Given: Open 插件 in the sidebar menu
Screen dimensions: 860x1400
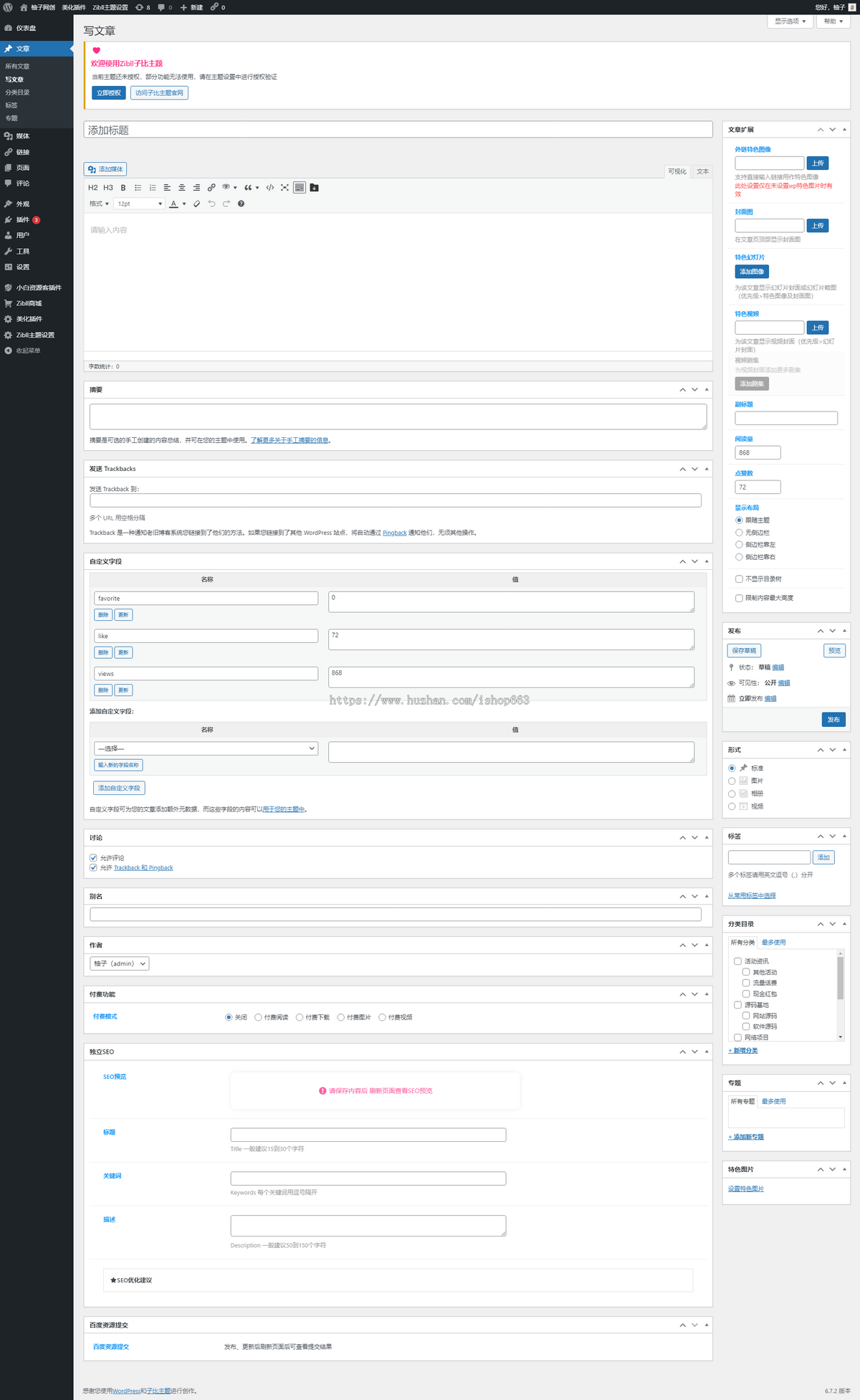Looking at the screenshot, I should click(37, 220).
